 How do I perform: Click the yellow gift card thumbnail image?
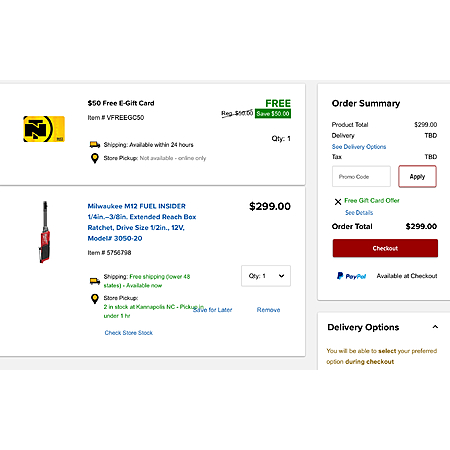click(44, 129)
